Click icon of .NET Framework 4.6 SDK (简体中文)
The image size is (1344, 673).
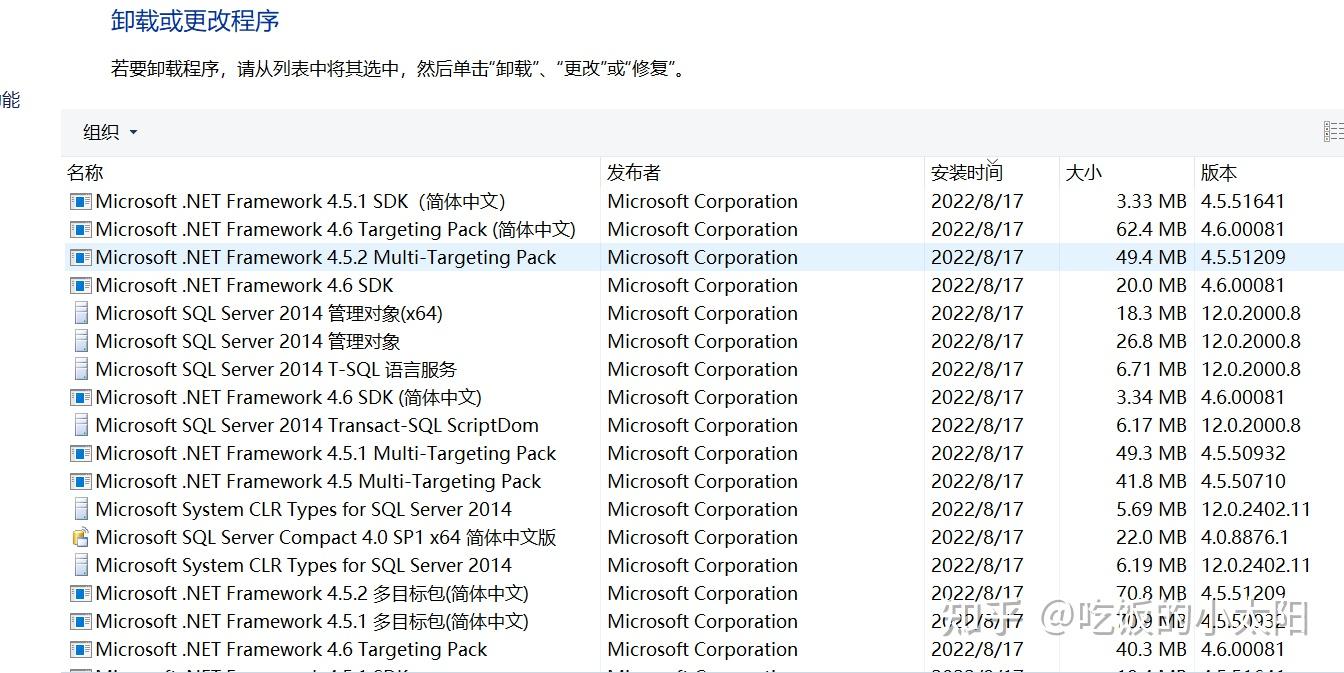click(80, 397)
